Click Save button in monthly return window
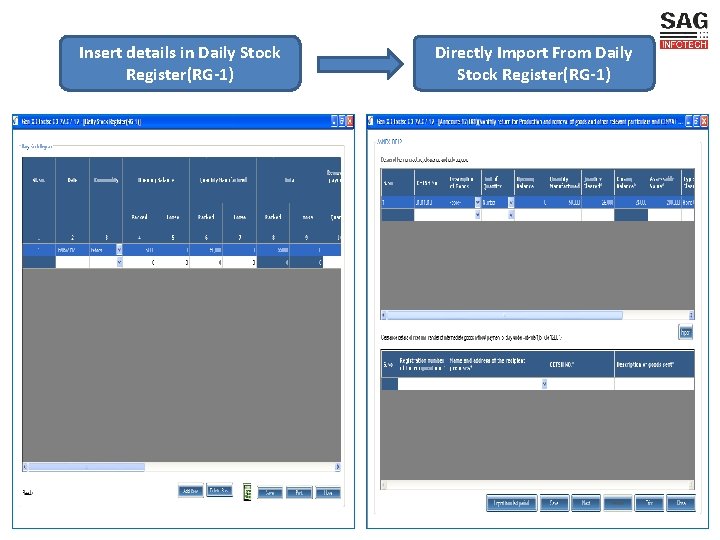Image resolution: width=720 pixels, height=540 pixels. point(554,503)
